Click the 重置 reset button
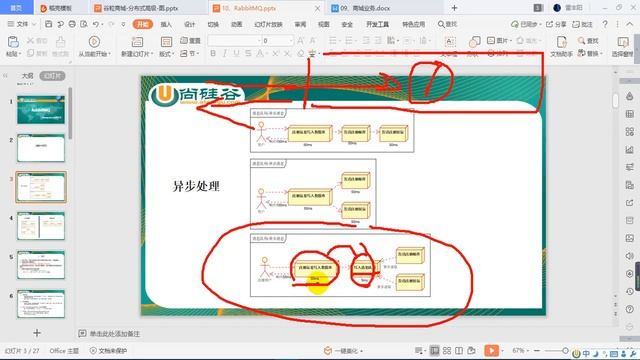Viewport: 640px width, 360px height. pyautogui.click(x=190, y=40)
